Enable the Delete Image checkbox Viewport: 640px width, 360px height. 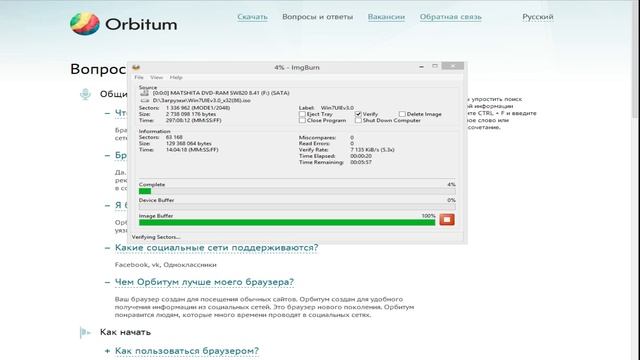[402, 114]
